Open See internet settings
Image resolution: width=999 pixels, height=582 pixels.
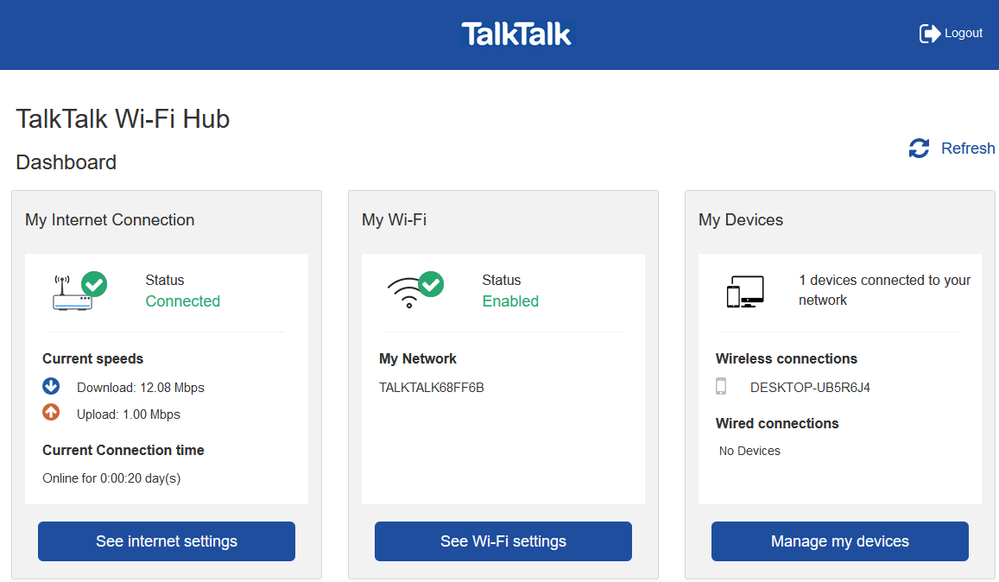tap(166, 541)
